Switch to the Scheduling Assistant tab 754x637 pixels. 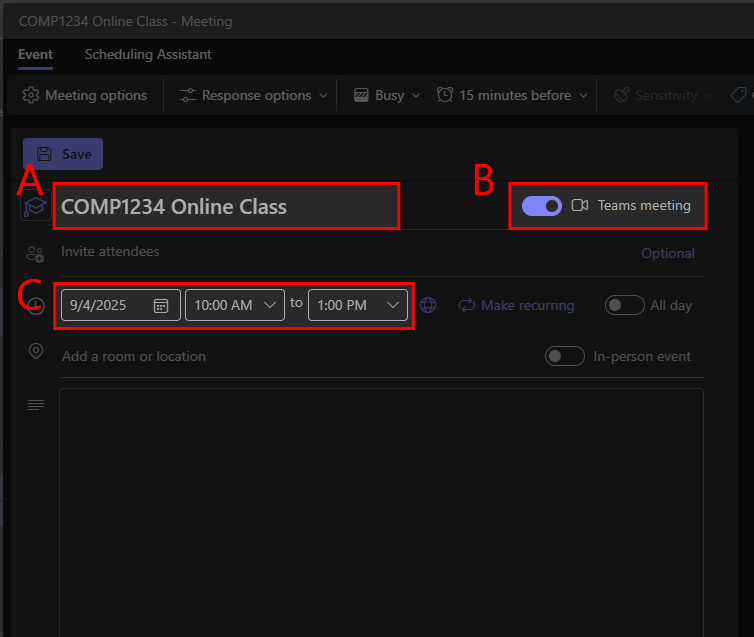pos(148,54)
